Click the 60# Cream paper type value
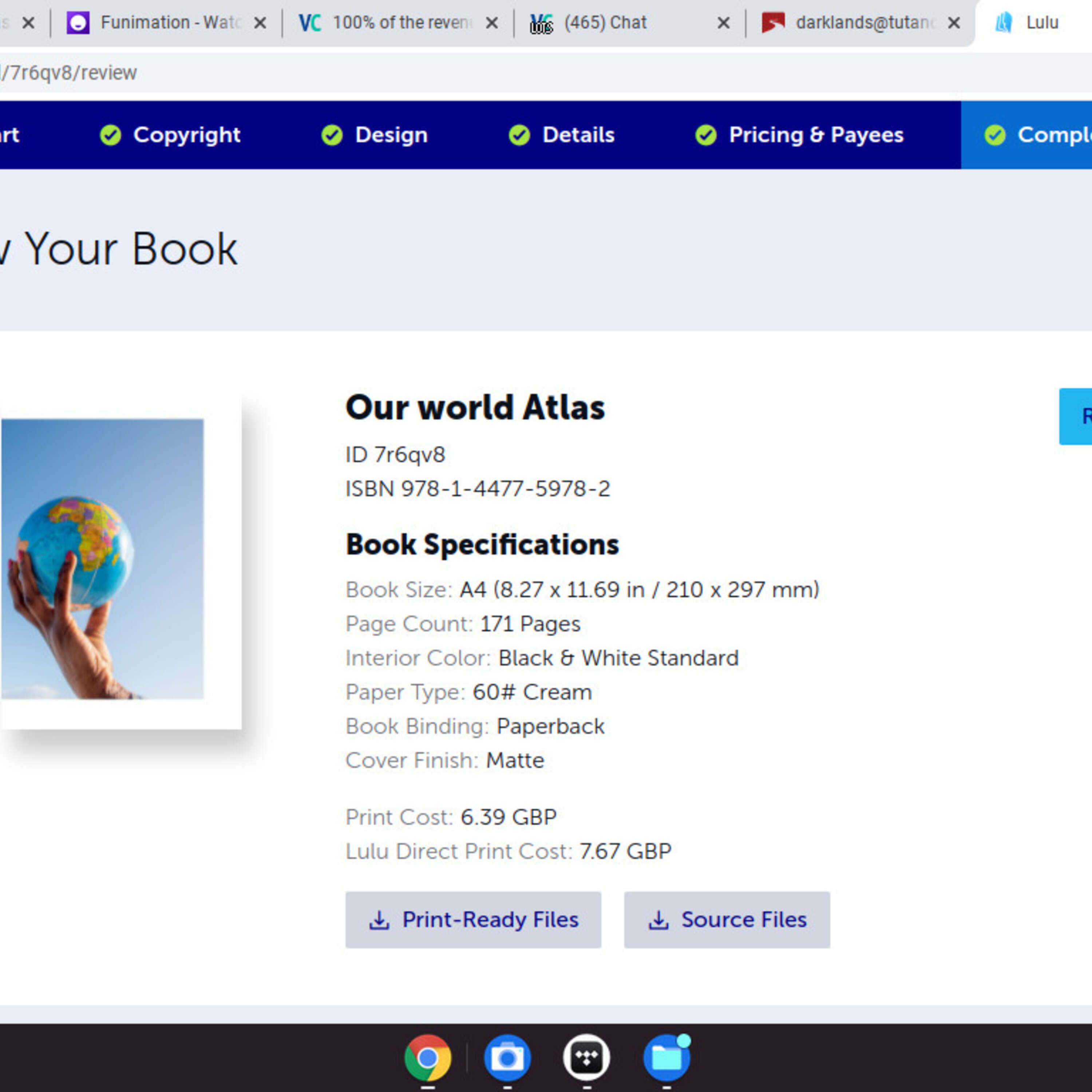1092x1092 pixels. [533, 692]
